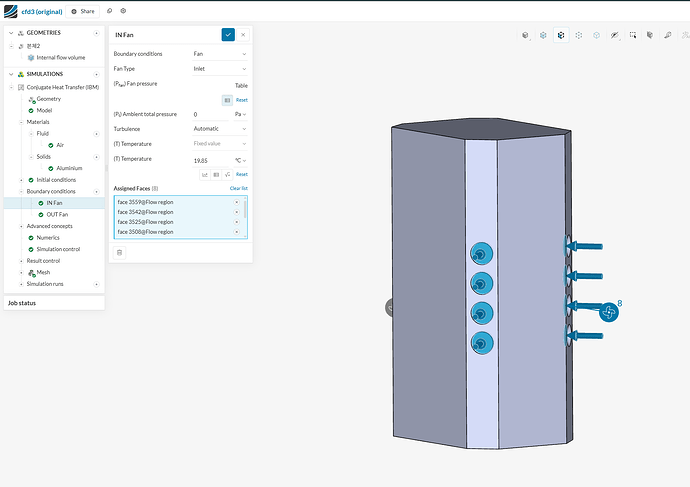This screenshot has height=487, width=690.
Task: Click the fan marker labeled 8 in viewer
Action: pyautogui.click(x=609, y=312)
